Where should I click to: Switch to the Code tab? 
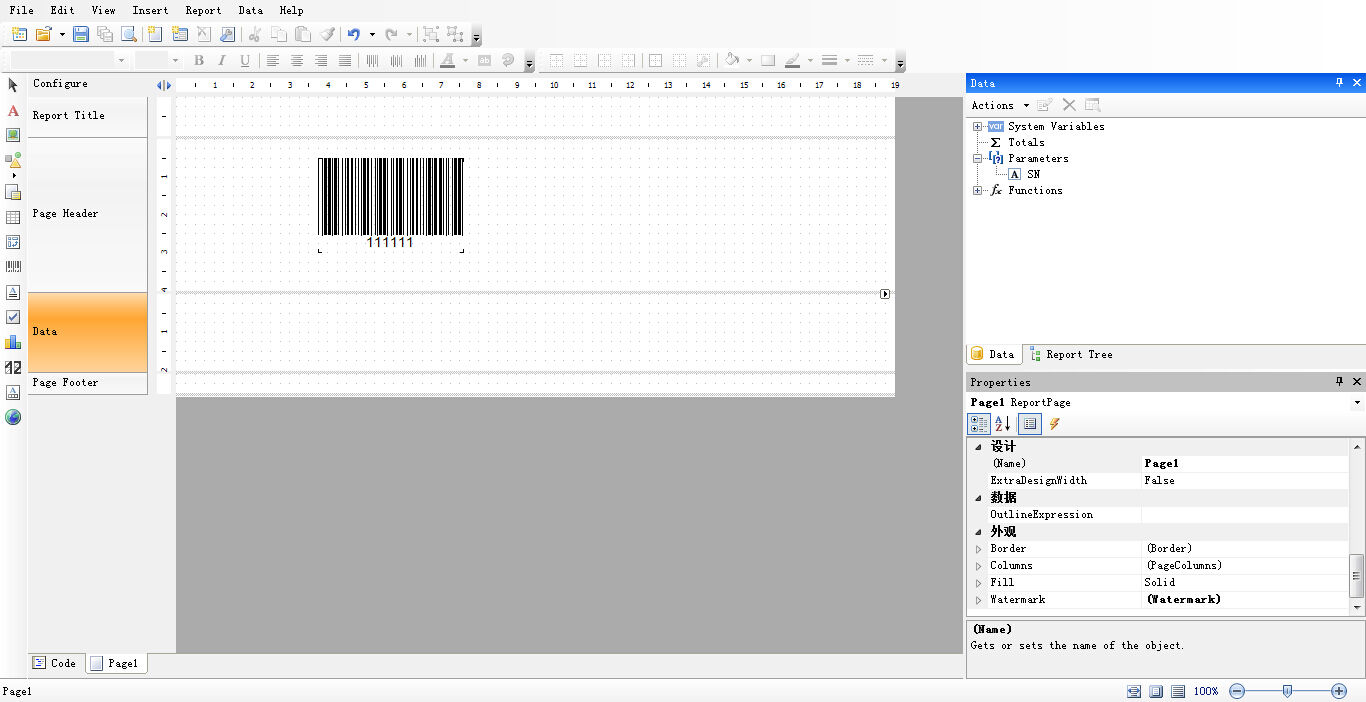pos(54,662)
